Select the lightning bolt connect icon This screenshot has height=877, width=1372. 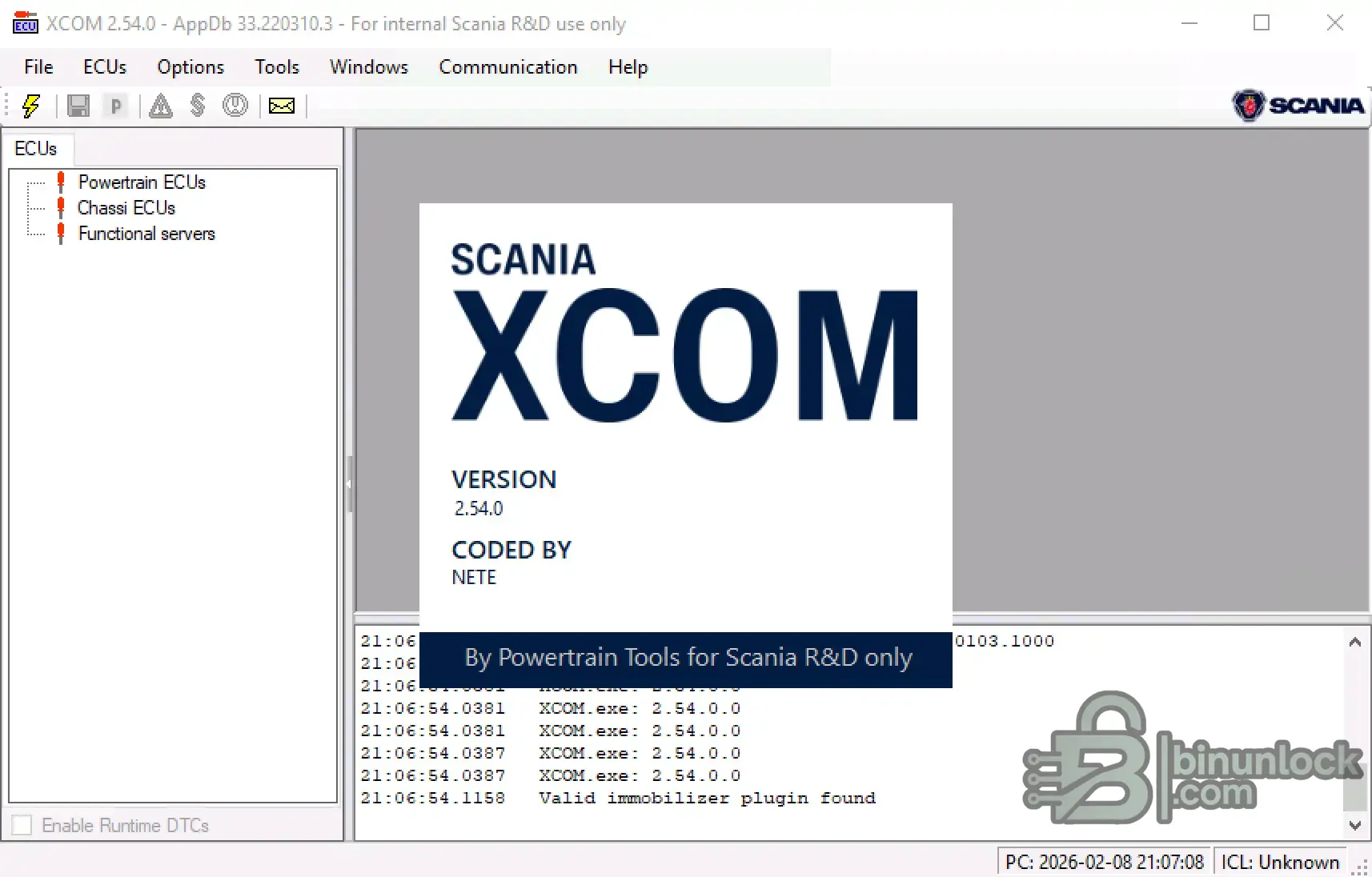(30, 106)
